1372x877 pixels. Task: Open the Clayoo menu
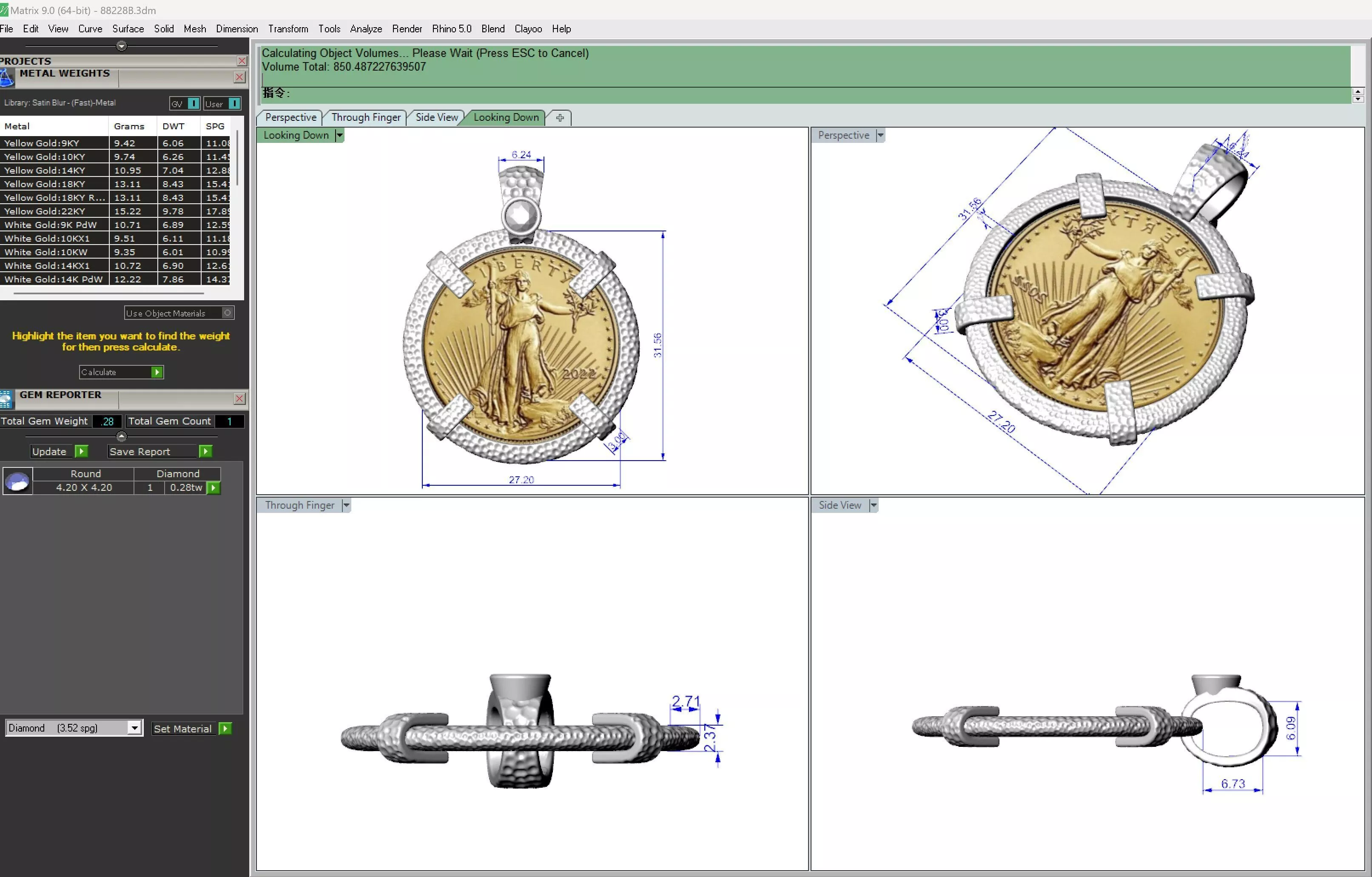click(528, 29)
